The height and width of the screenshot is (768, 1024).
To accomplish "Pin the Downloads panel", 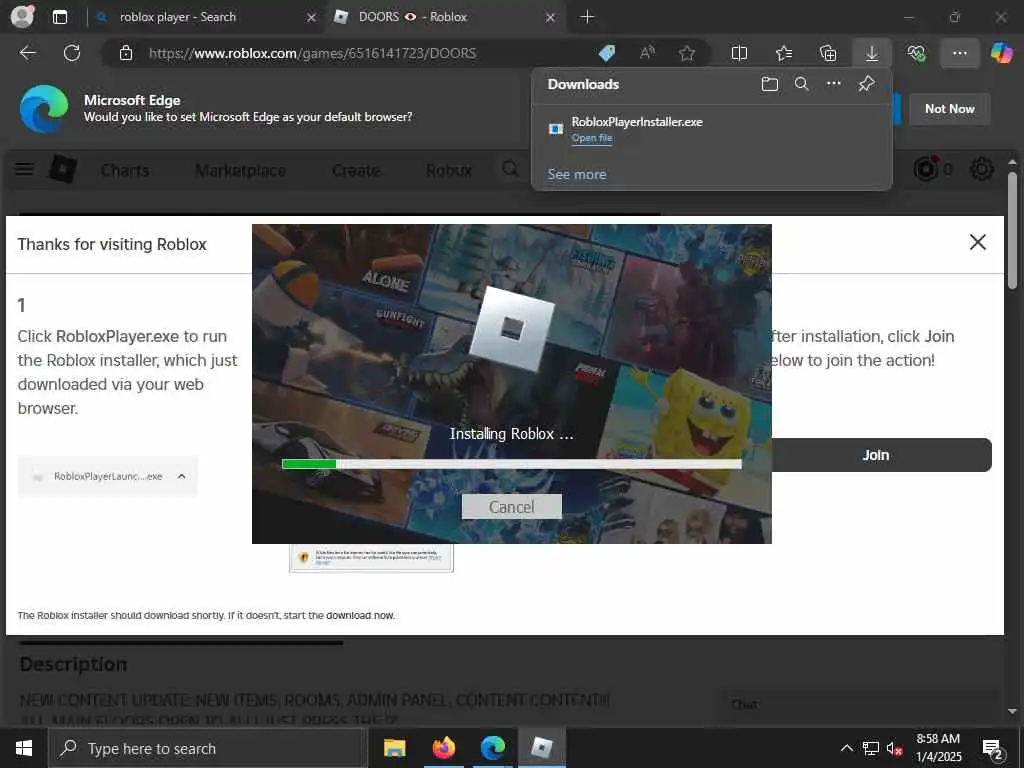I will tap(867, 84).
